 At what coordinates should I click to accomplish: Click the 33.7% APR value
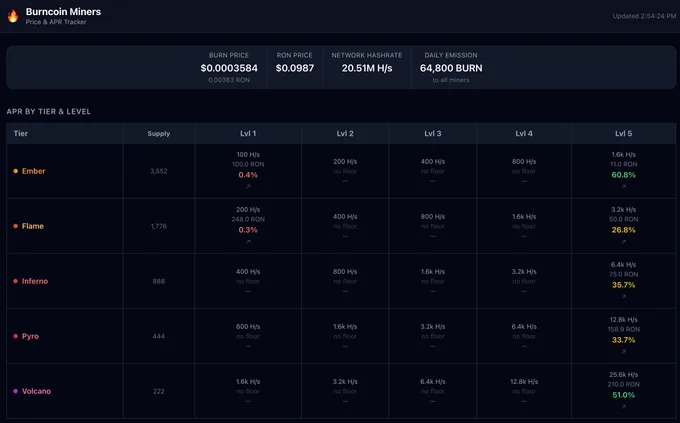(624, 340)
